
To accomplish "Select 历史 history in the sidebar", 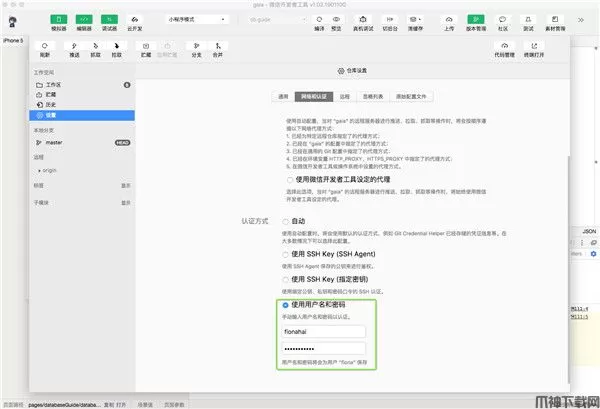I will (82, 104).
